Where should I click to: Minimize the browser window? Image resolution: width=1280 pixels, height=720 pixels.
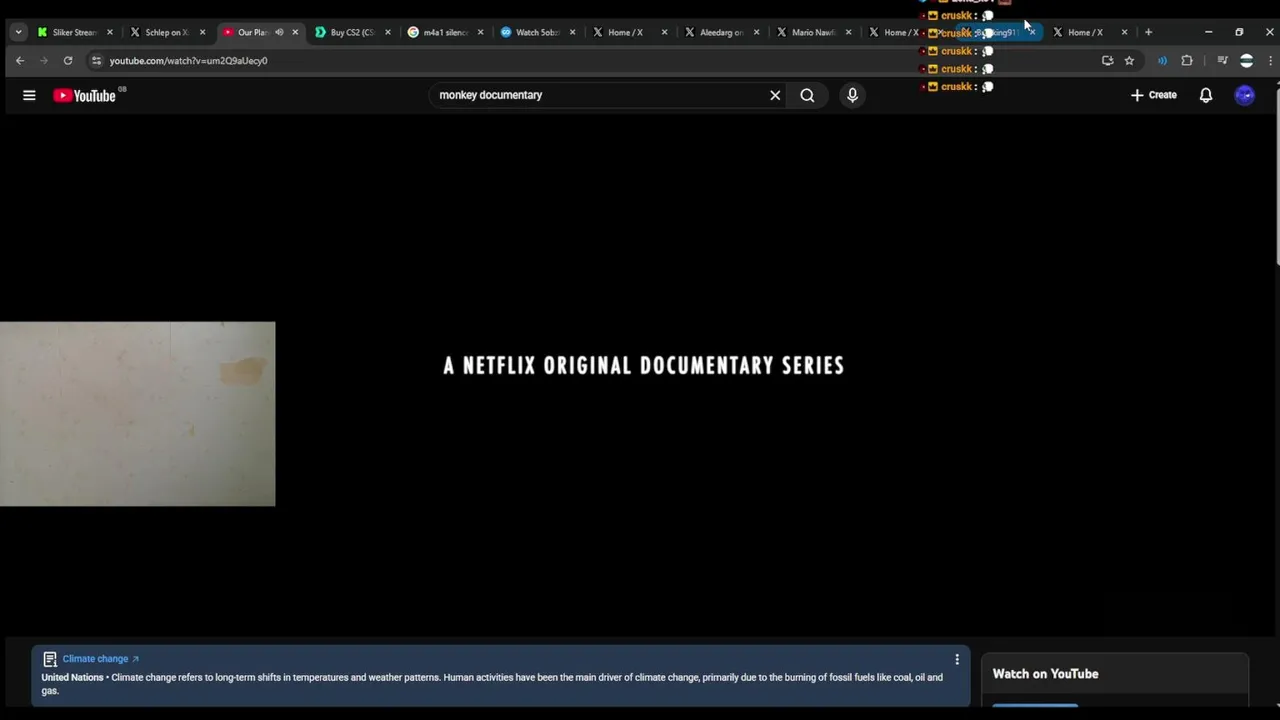click(x=1208, y=32)
